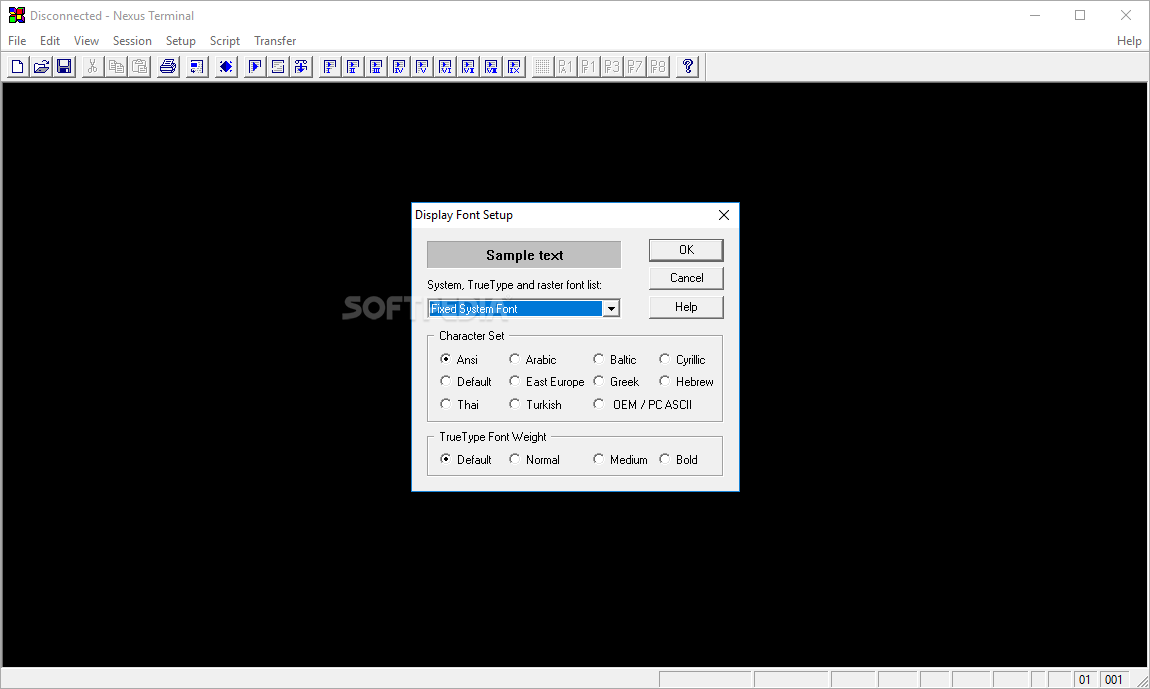Click the status bar cell showing 001
Screen dimensions: 1150x689
[1113, 679]
